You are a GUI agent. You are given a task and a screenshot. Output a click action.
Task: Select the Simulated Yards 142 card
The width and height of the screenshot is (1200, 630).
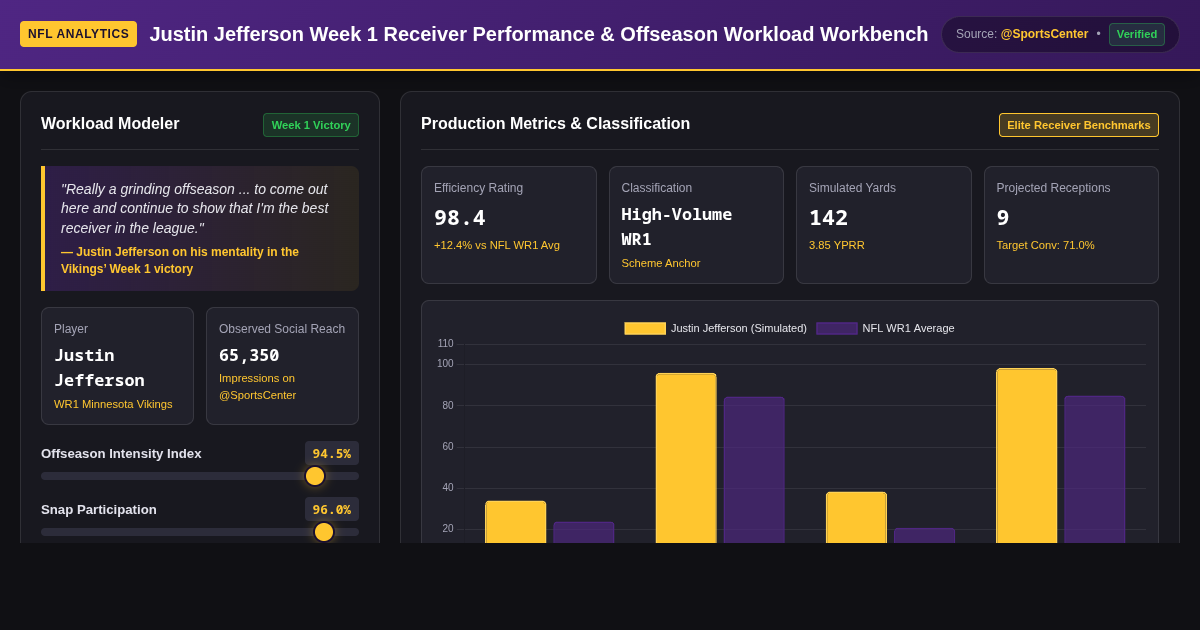pyautogui.click(x=884, y=225)
